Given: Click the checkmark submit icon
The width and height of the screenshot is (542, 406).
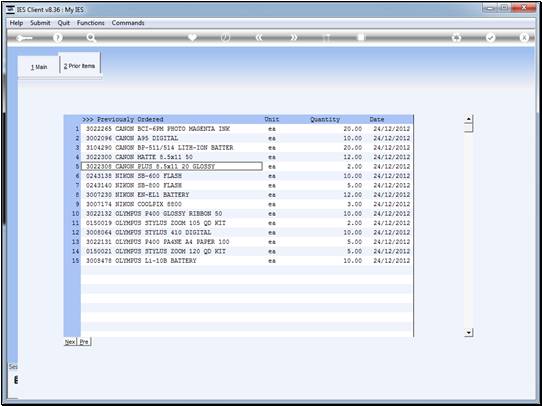Looking at the screenshot, I should pos(490,38).
